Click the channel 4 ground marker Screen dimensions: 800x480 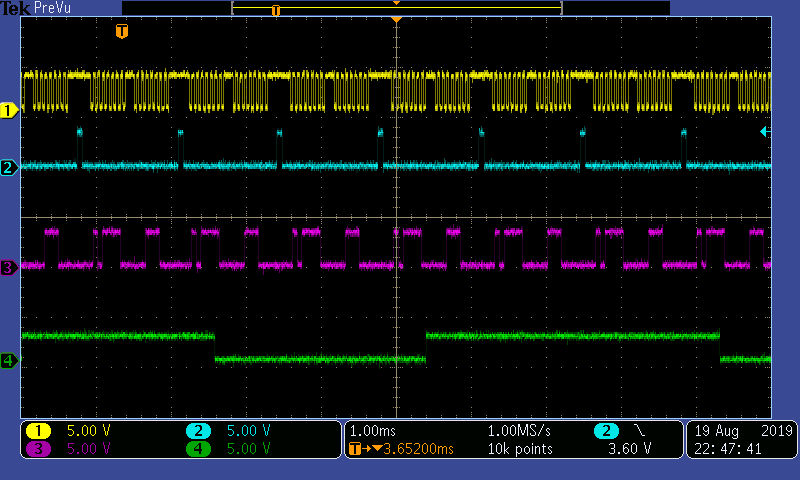click(9, 361)
